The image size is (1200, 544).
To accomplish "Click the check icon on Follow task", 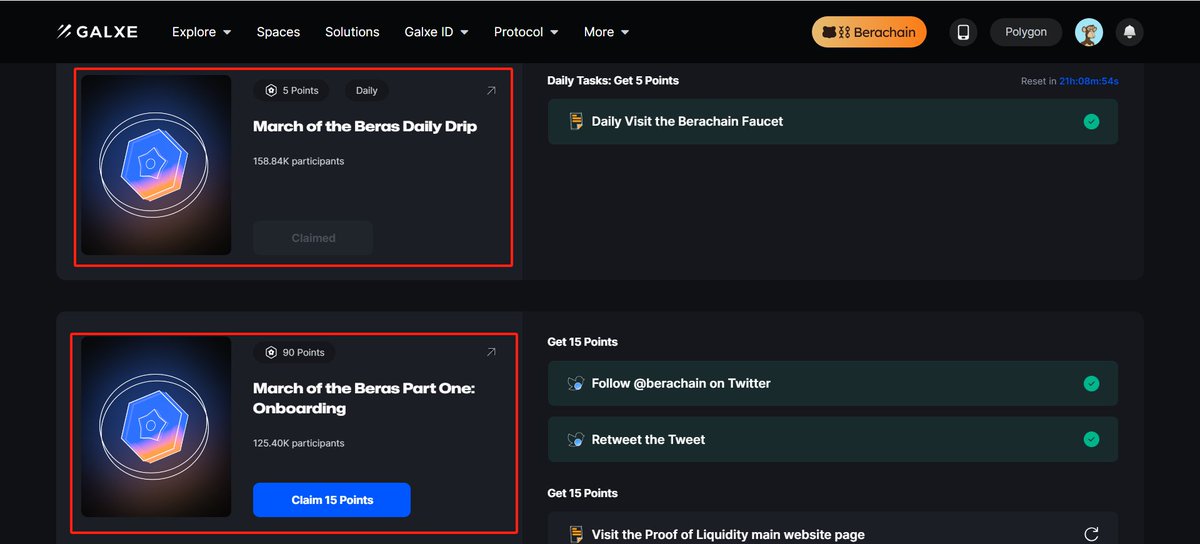I will pyautogui.click(x=1091, y=383).
